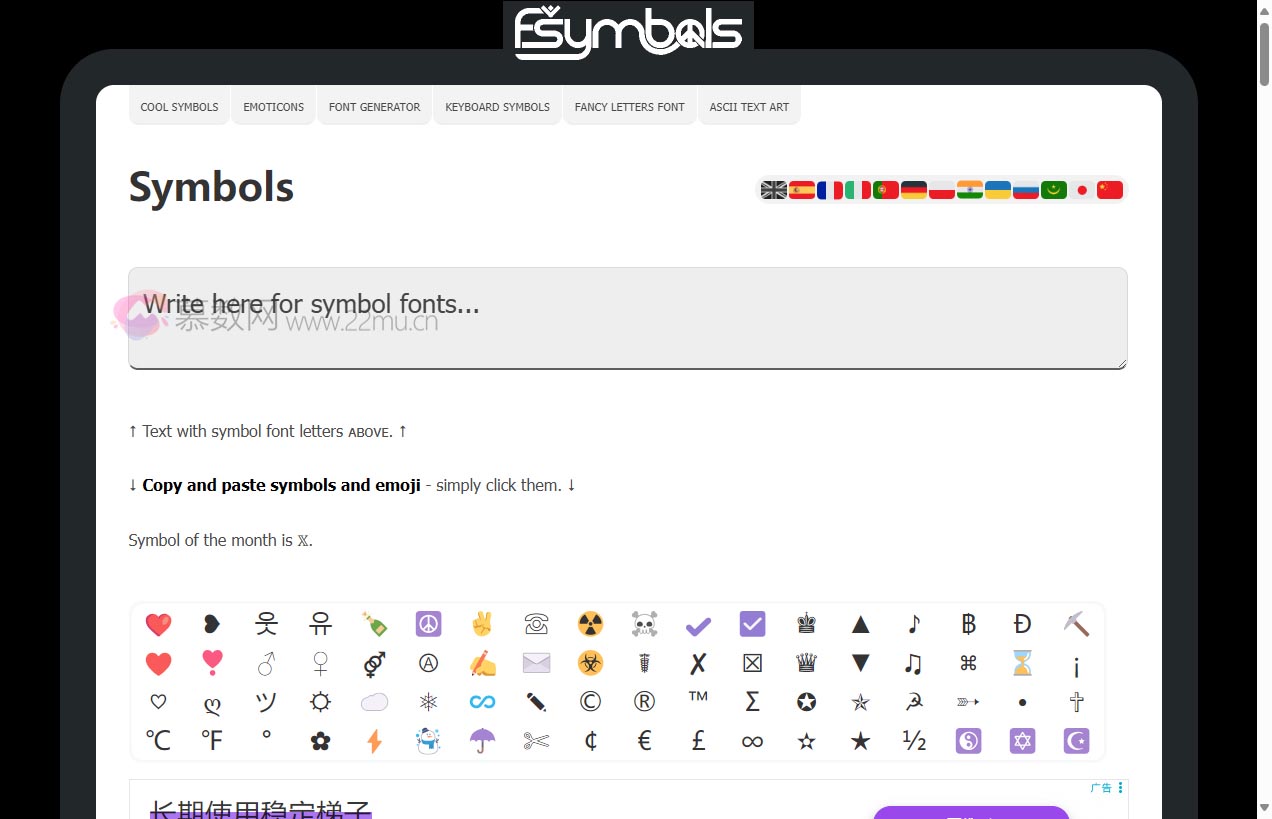This screenshot has width=1272, height=819.
Task: Switch to the EMOTICONS tab
Action: pyautogui.click(x=273, y=107)
